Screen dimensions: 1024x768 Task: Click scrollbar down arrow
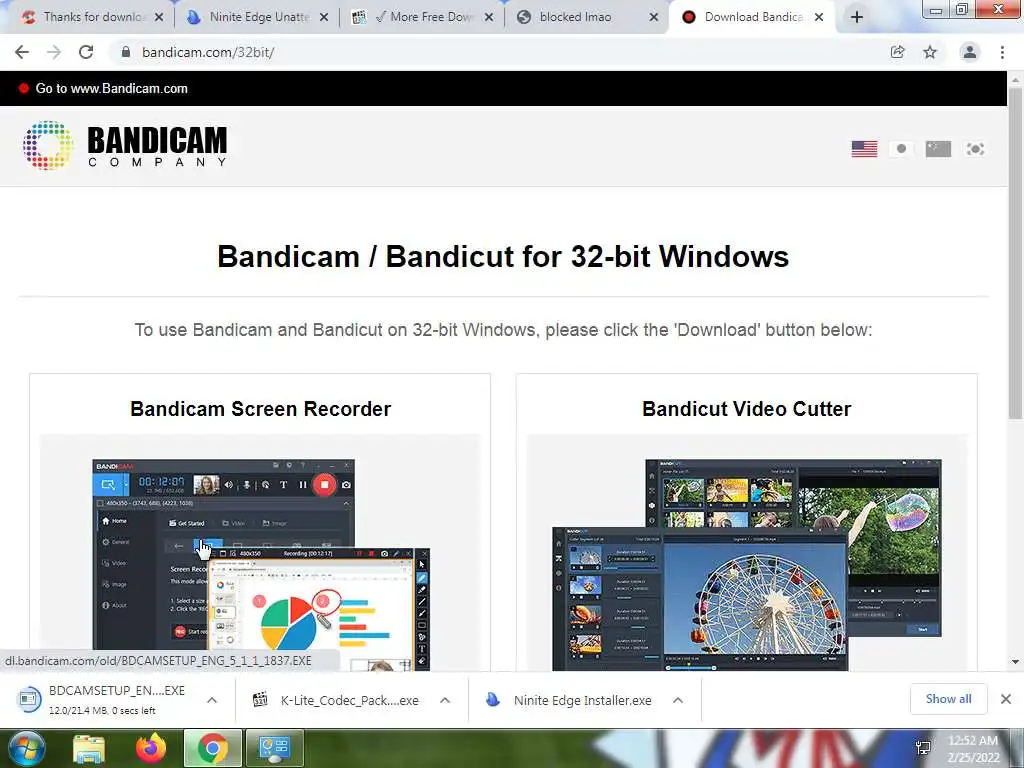coord(1015,662)
